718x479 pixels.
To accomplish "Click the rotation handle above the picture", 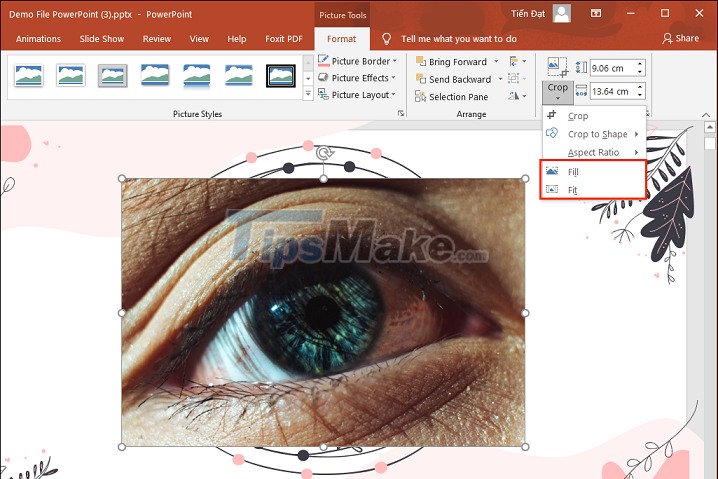I will coord(324,152).
